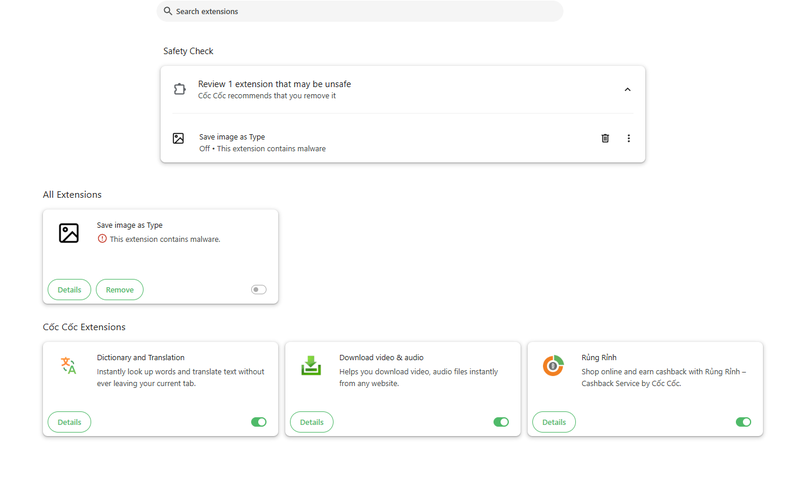Delete unsafe extension via trash icon
Screen dimensions: 800x482
(605, 138)
